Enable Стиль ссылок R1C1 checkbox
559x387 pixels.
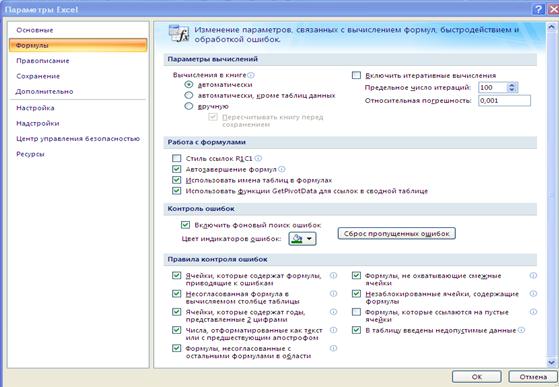point(176,158)
